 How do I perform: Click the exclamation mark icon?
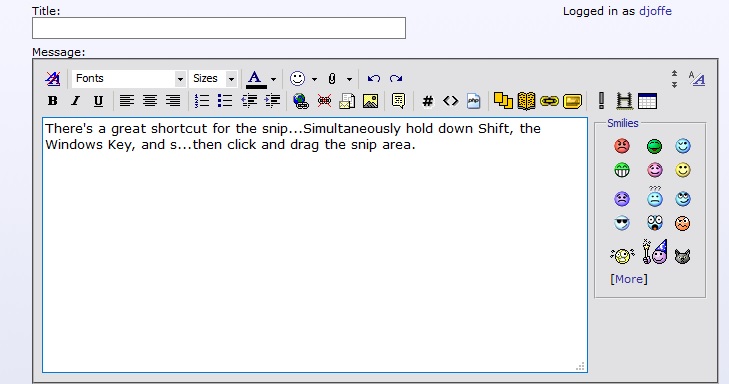click(601, 100)
